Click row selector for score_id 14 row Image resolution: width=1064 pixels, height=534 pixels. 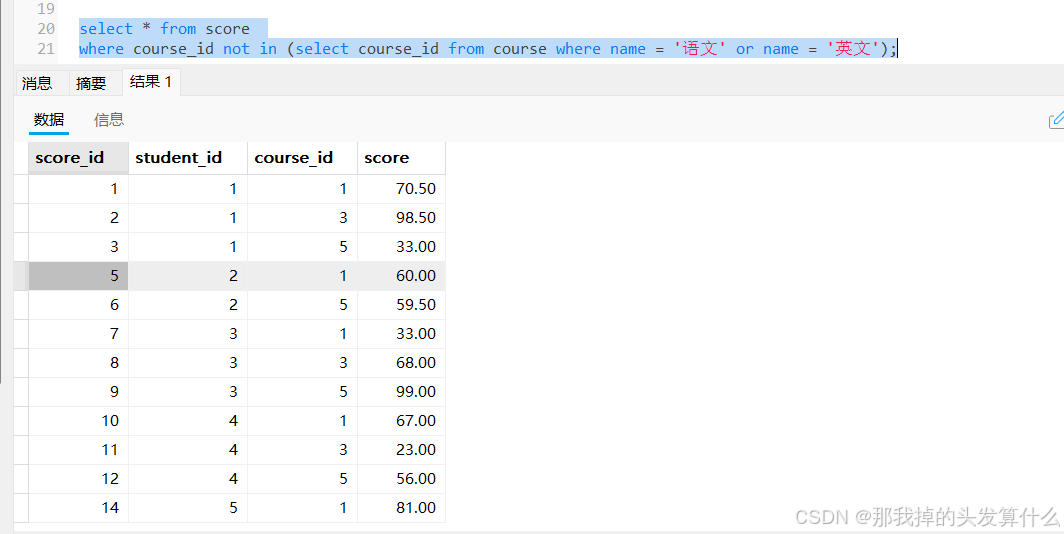pyautogui.click(x=21, y=508)
